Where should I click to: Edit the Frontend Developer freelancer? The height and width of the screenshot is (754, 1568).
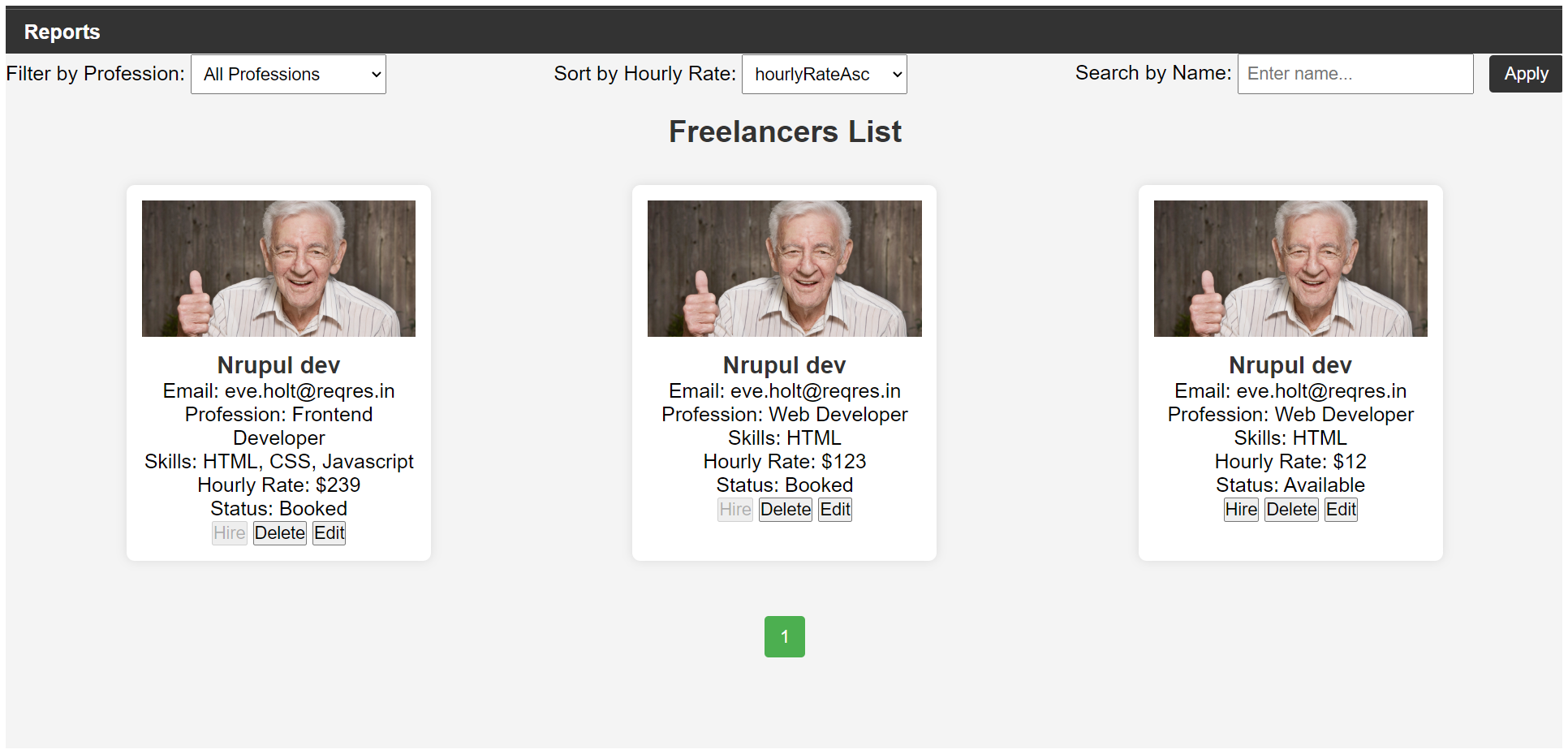coord(330,533)
